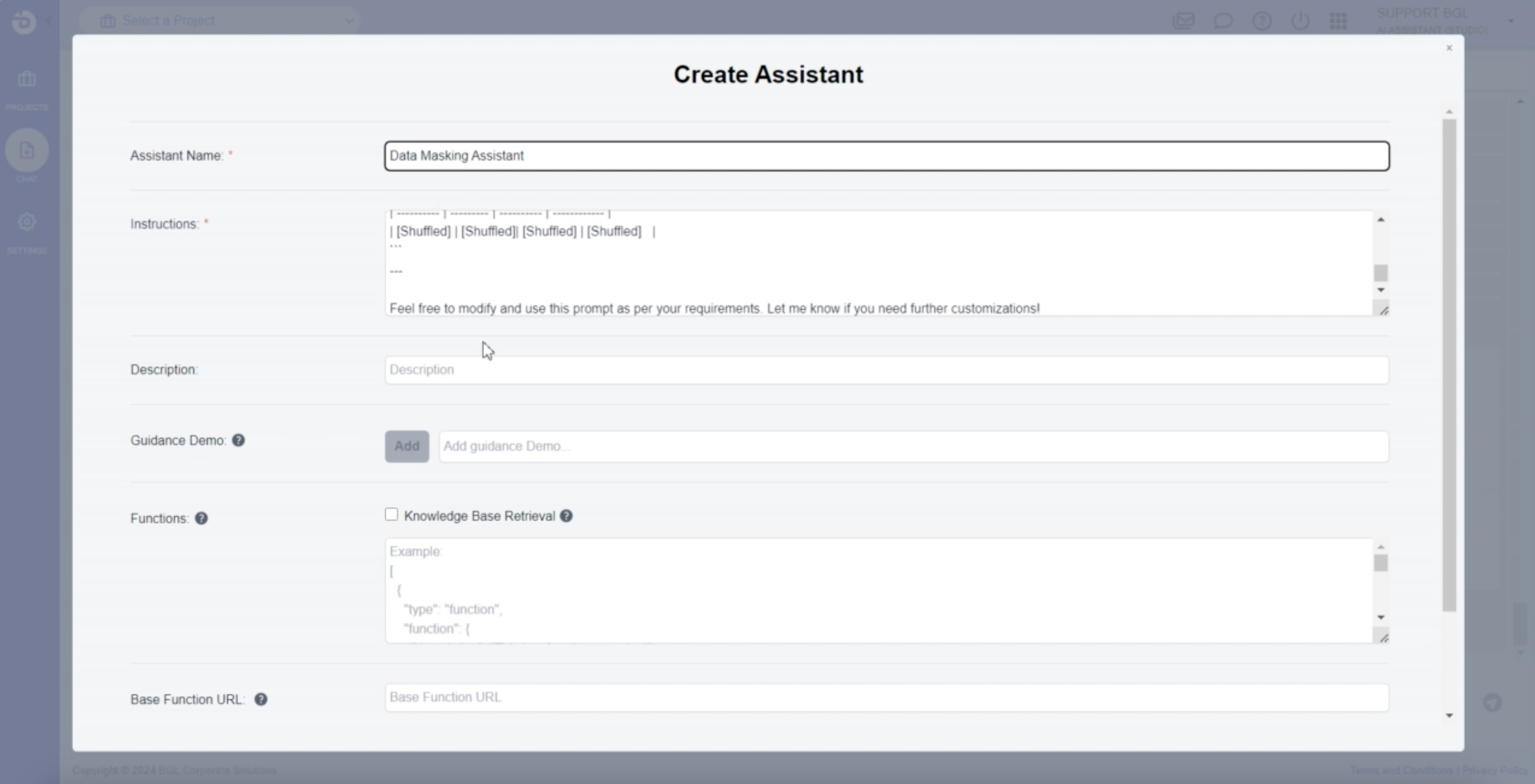Click Functions textarea scroll up arrow
The height and width of the screenshot is (784, 1535).
(1381, 547)
